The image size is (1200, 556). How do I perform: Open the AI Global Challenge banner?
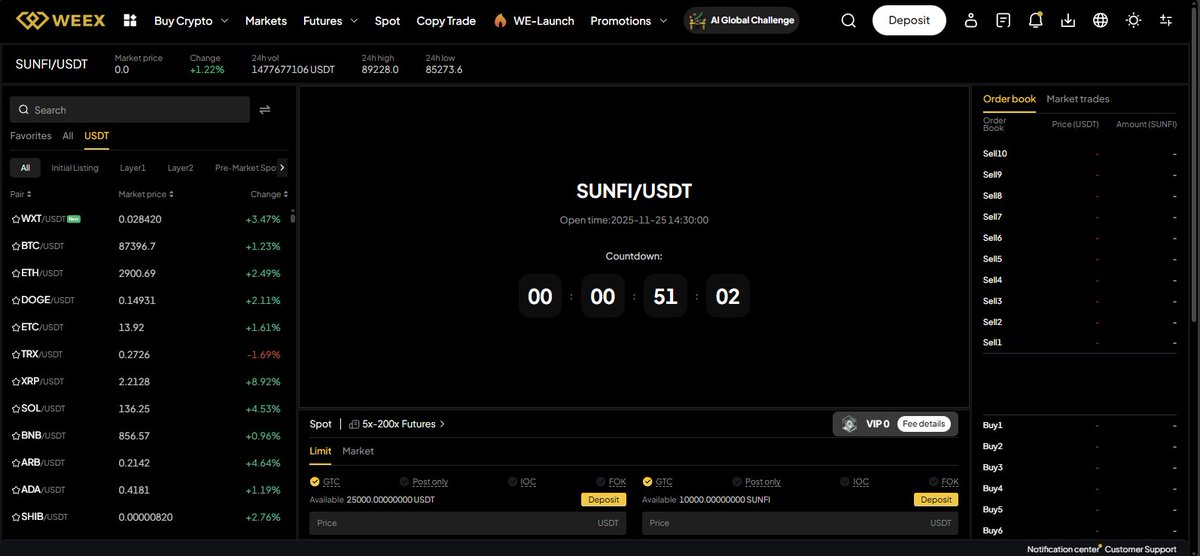click(741, 20)
